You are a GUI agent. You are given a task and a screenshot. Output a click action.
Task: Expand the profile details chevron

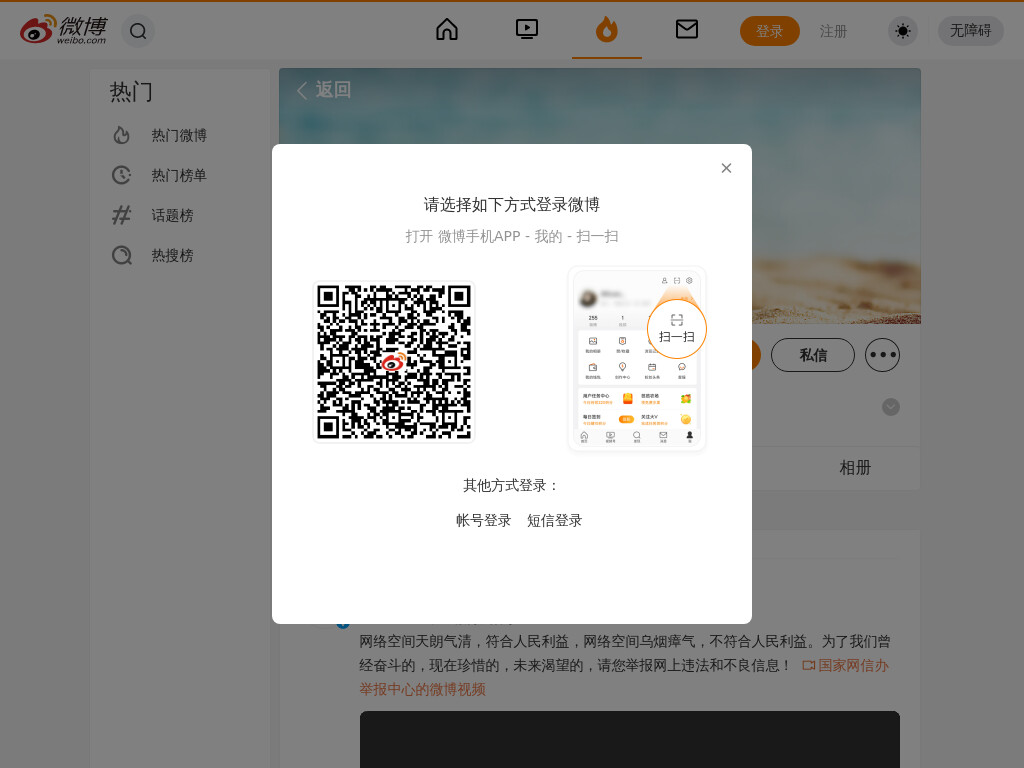click(891, 407)
